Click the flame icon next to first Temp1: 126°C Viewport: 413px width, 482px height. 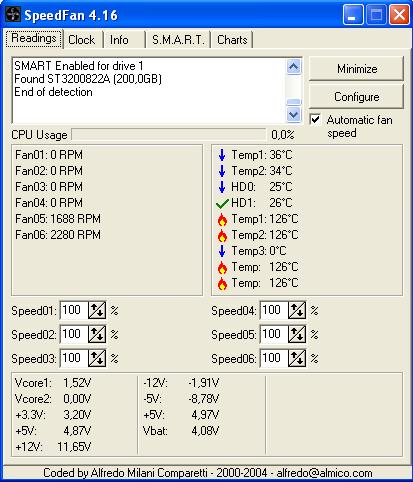[x=222, y=220]
